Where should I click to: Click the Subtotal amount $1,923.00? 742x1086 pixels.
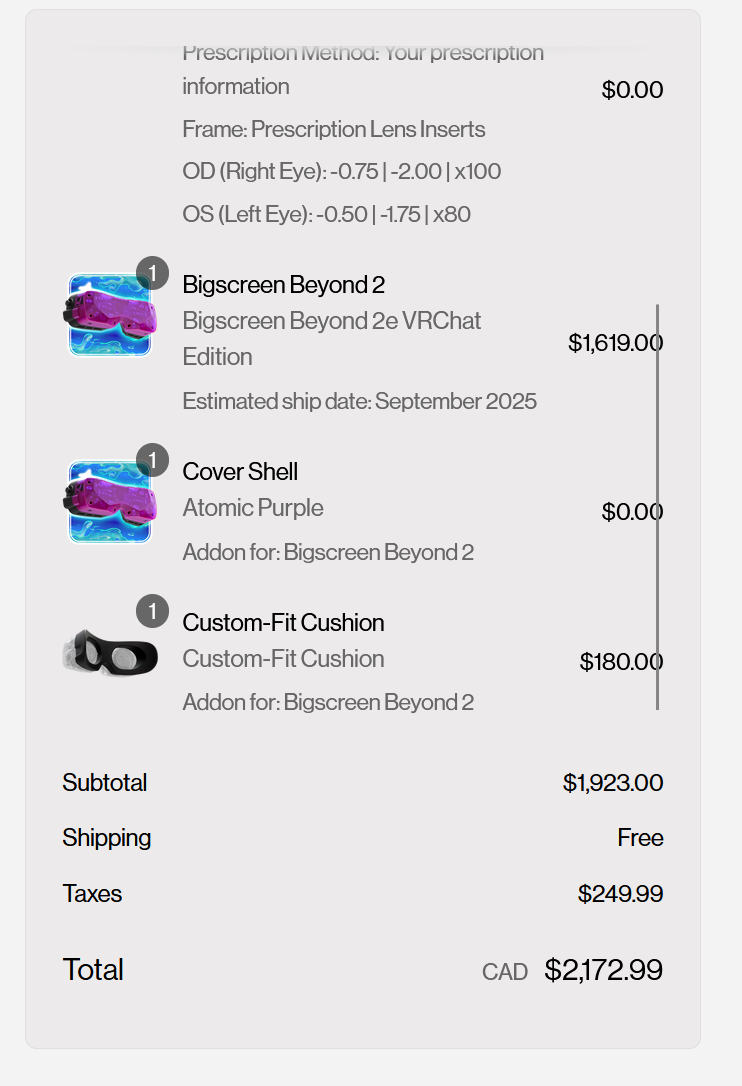[612, 783]
